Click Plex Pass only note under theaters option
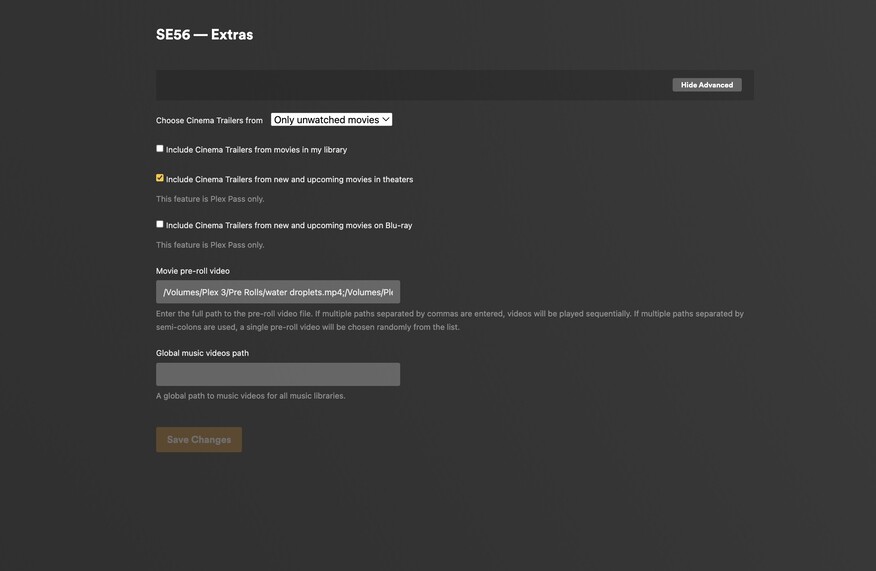The width and height of the screenshot is (876, 571). pos(210,199)
